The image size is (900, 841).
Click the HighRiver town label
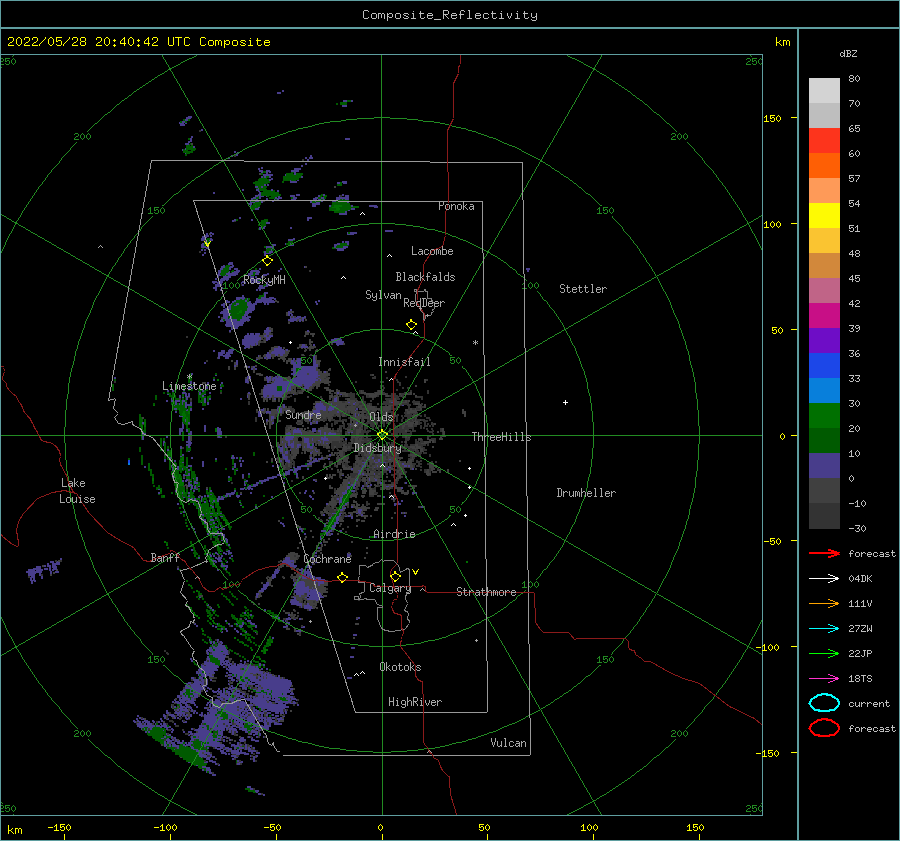[415, 702]
